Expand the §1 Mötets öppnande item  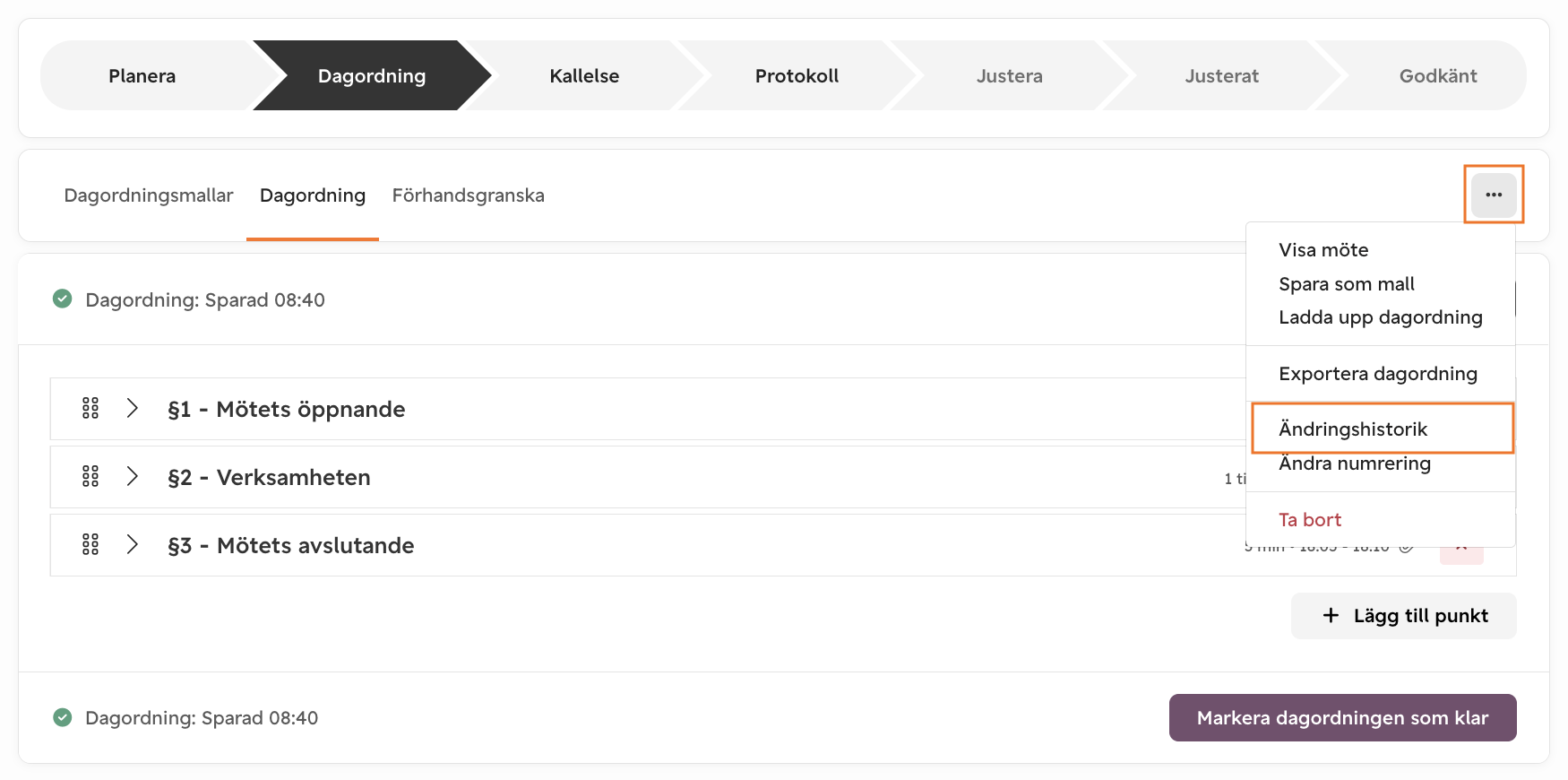click(133, 409)
